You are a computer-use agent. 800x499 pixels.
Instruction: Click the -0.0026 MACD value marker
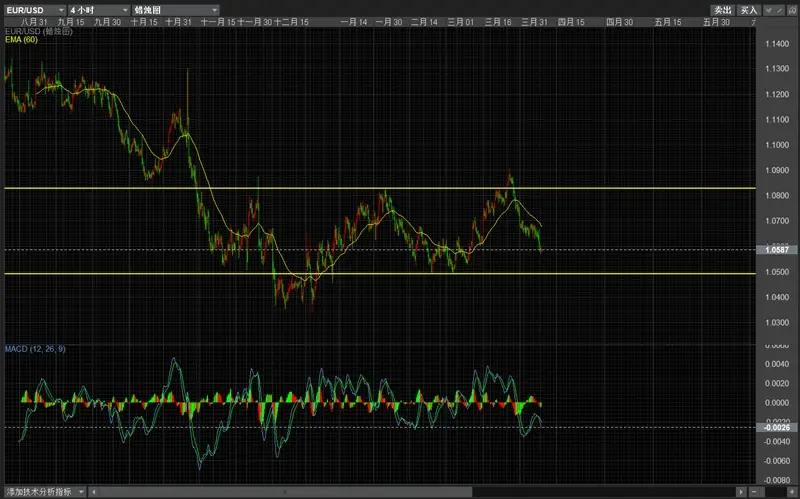point(777,428)
